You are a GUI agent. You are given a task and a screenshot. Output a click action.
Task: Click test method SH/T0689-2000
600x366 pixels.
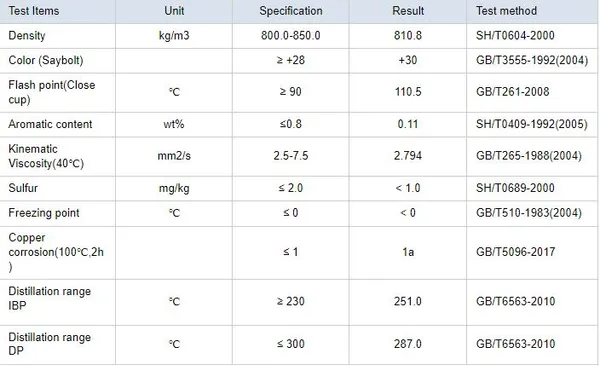coord(515,188)
